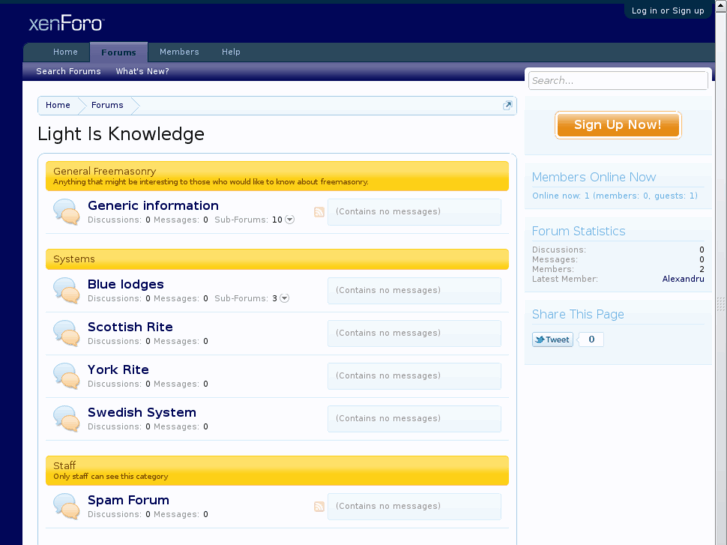This screenshot has height=545, width=727.
Task: Open the Search Forums link
Action: coord(68,71)
